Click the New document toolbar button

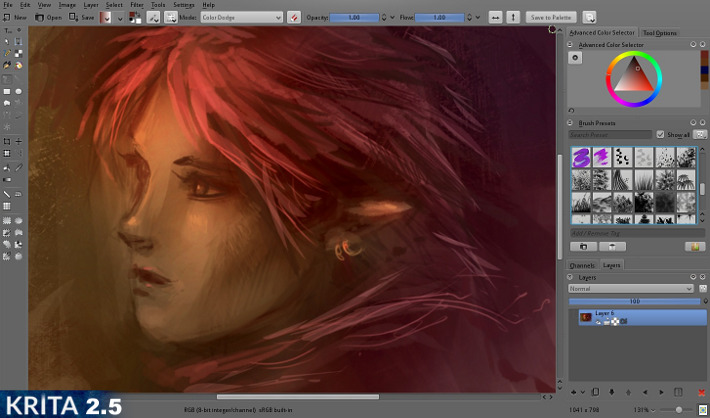[x=16, y=17]
